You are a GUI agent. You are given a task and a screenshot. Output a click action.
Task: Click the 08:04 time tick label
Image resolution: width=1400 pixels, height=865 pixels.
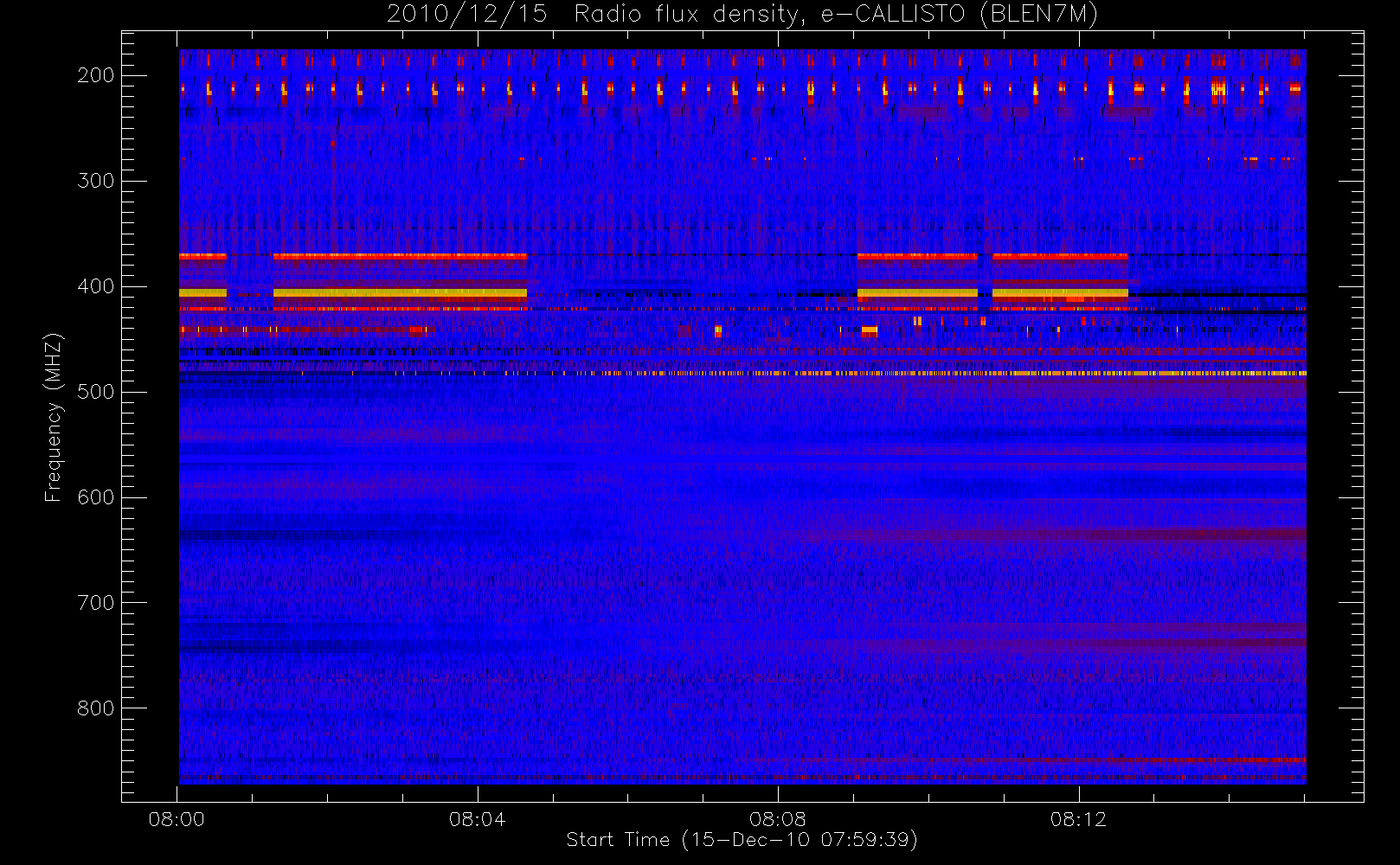477,819
